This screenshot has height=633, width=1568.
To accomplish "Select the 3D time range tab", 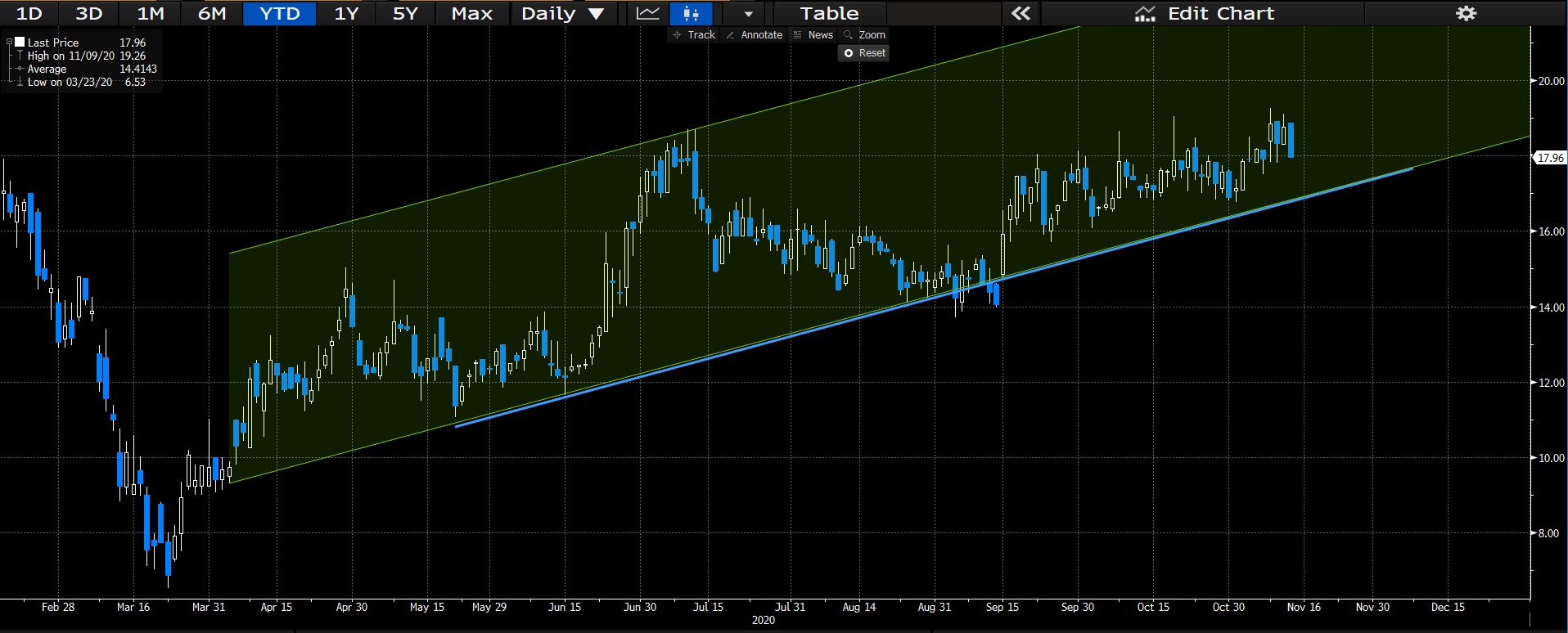I will click(89, 13).
